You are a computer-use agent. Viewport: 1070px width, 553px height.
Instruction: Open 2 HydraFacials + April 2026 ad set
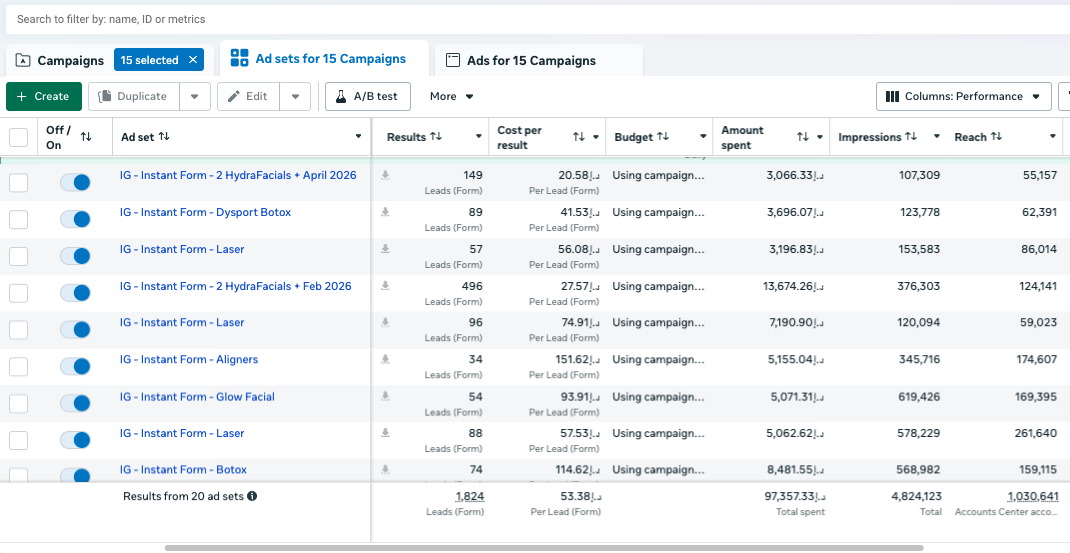238,175
